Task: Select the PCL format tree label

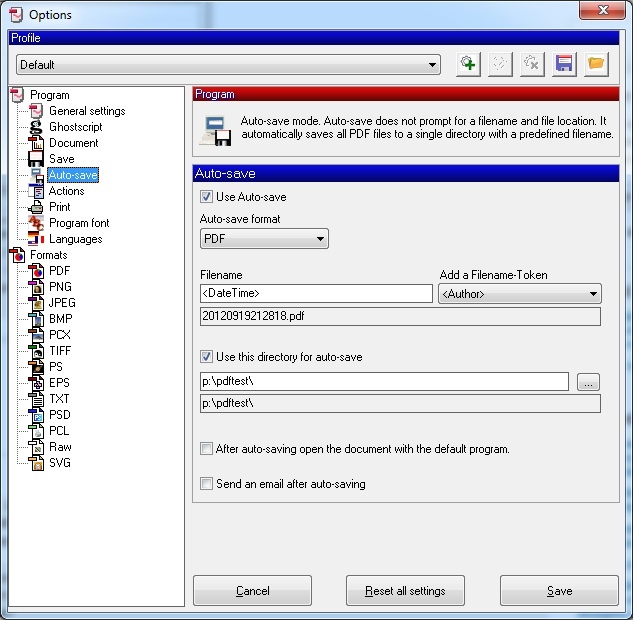Action: point(59,431)
